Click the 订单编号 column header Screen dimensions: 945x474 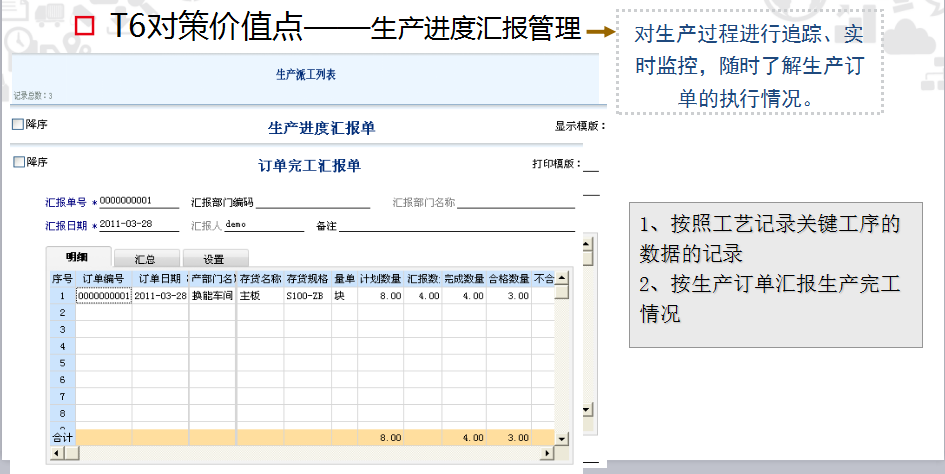coord(103,279)
